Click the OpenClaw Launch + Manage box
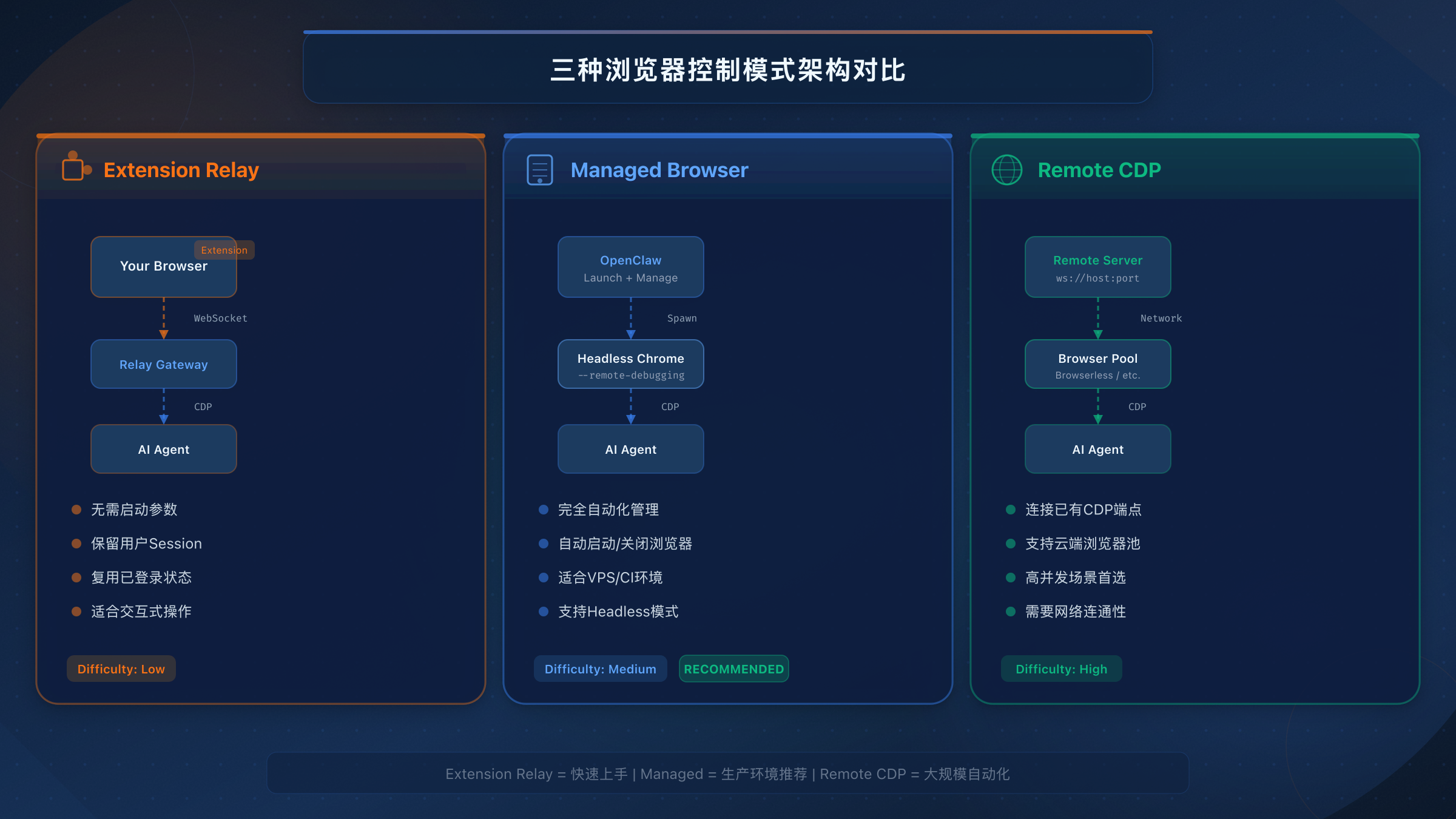Screen dimensions: 1456x819 (631, 267)
